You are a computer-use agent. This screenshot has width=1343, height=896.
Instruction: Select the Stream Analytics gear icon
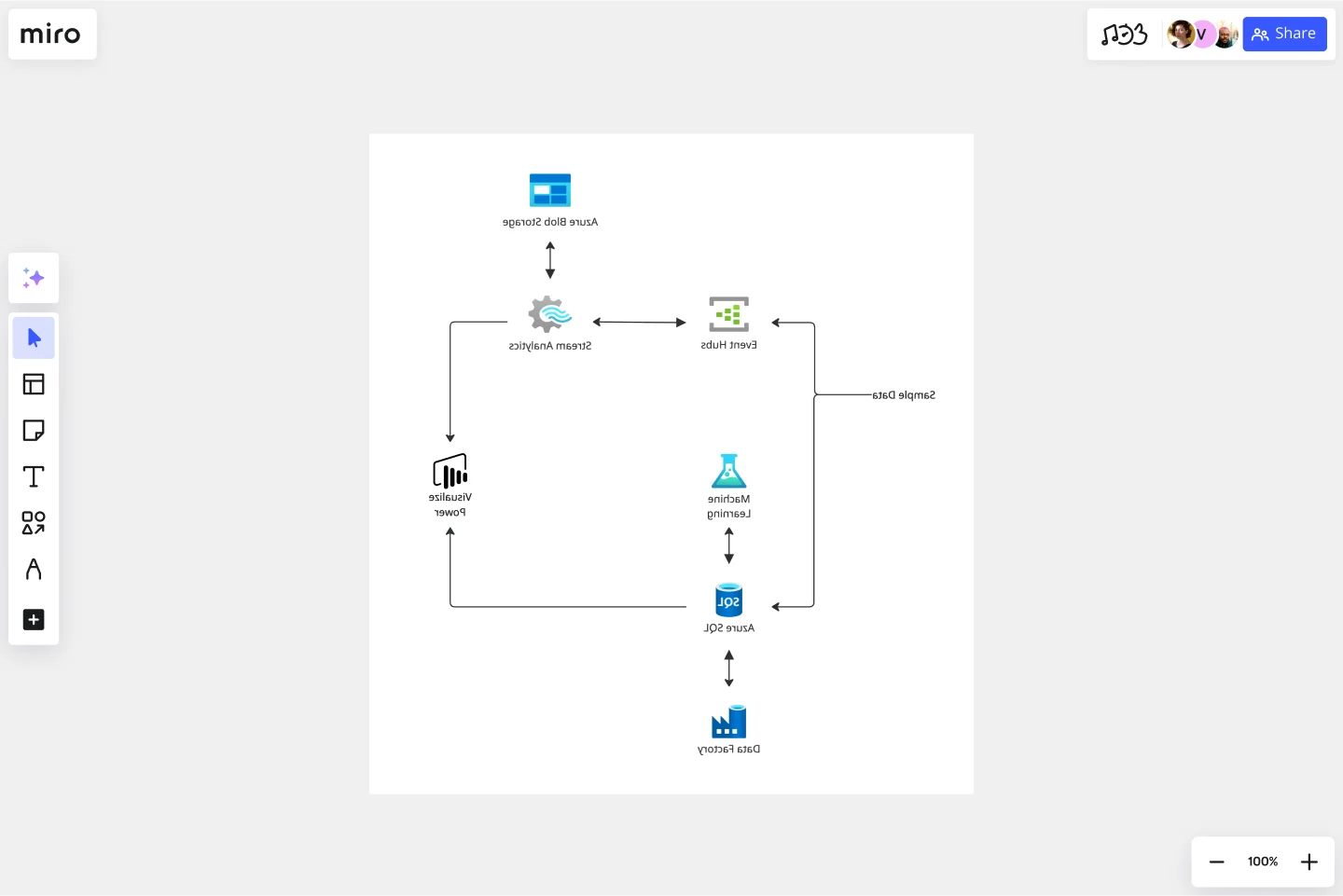[x=549, y=314]
